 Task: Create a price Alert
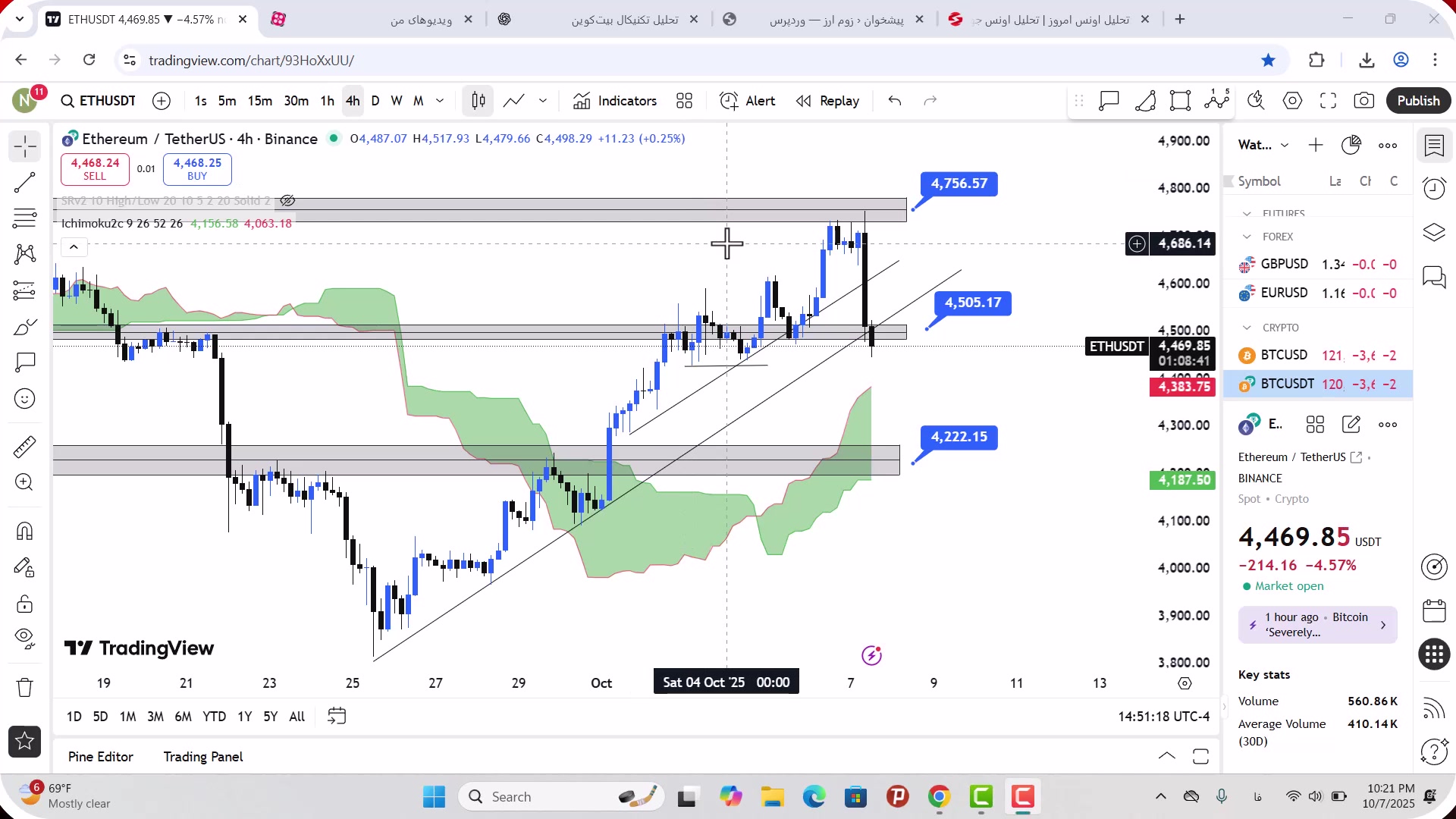tap(747, 101)
